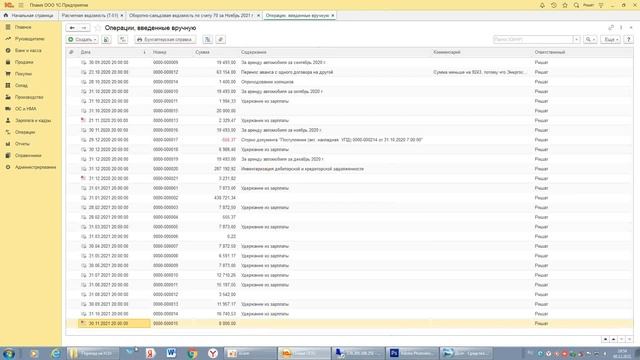Expand the search magnifier dropdown button
This screenshot has height=360, width=640.
590,40
